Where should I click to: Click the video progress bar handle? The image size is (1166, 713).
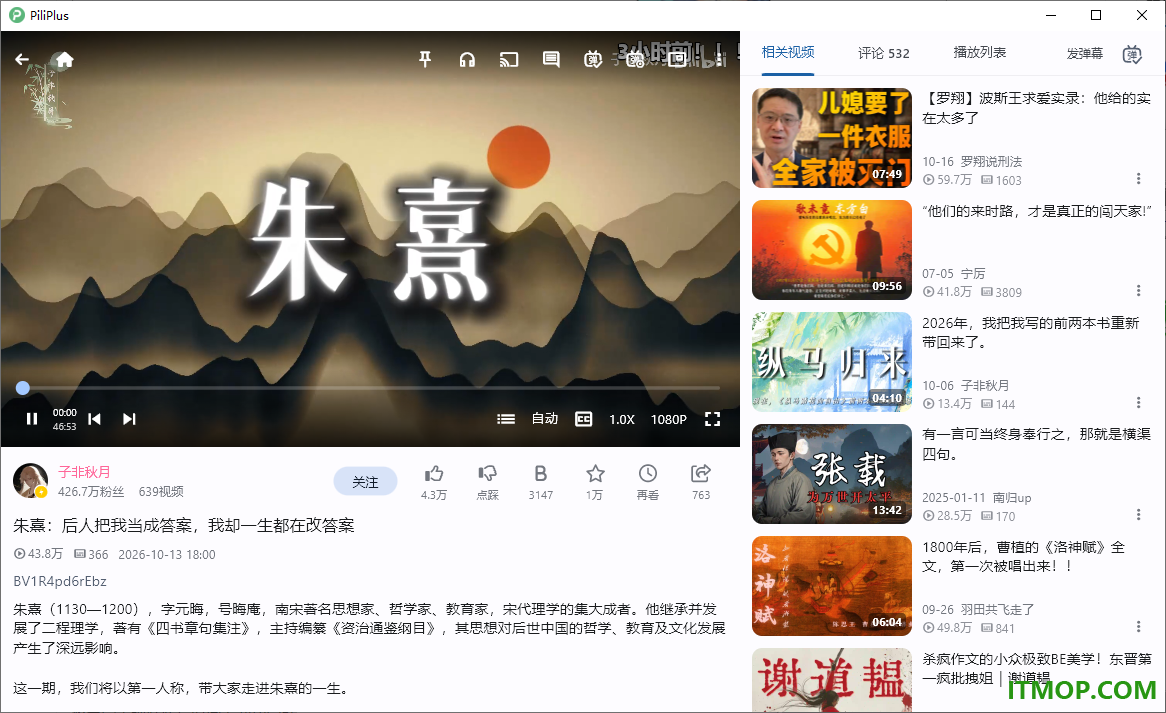(x=23, y=387)
